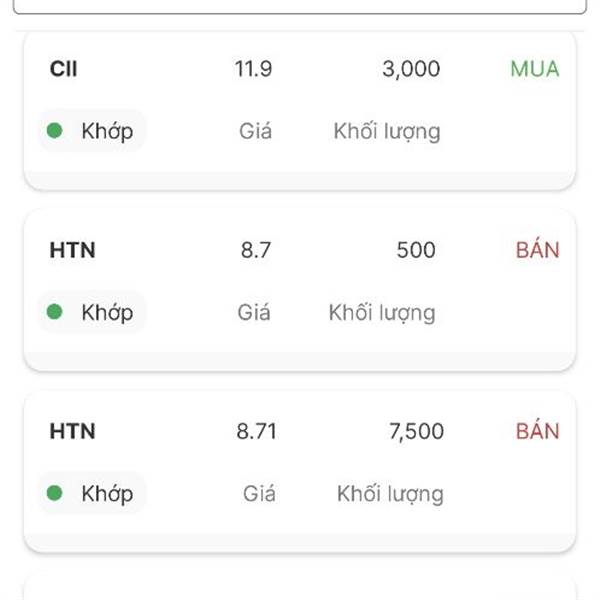Viewport: 600px width, 600px height.
Task: Click the price value 11.9
Action: [253, 69]
